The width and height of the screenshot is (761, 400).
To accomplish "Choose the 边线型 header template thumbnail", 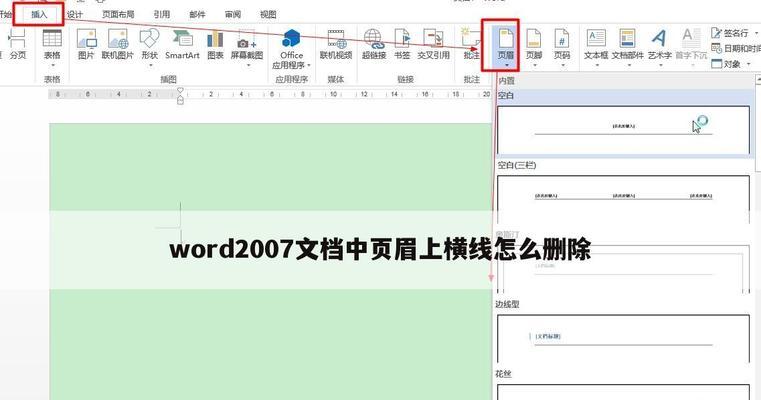I will (x=624, y=338).
